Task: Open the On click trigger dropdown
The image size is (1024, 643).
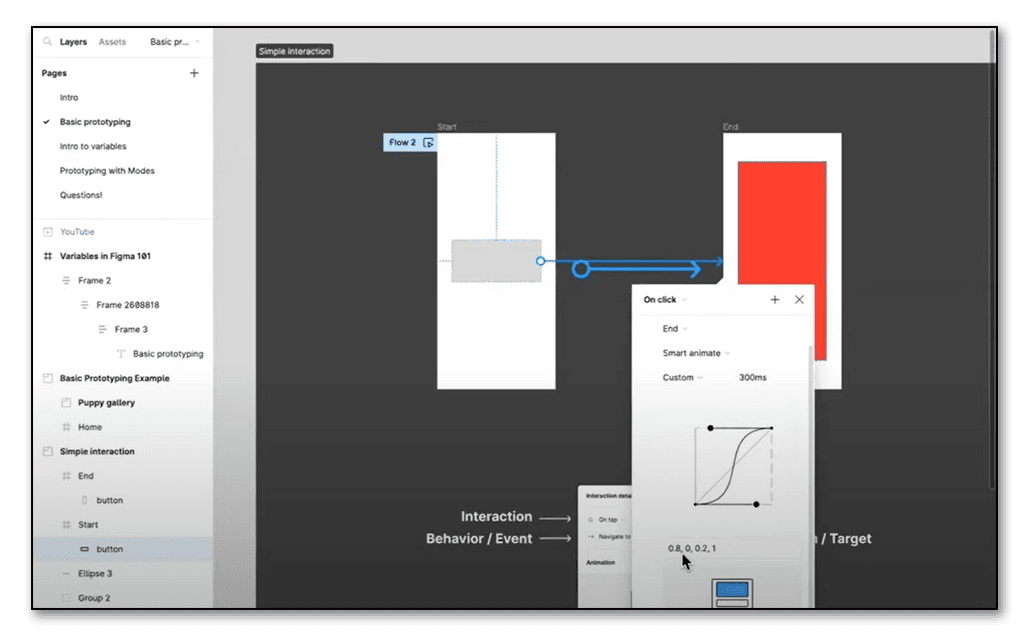Action: [665, 299]
